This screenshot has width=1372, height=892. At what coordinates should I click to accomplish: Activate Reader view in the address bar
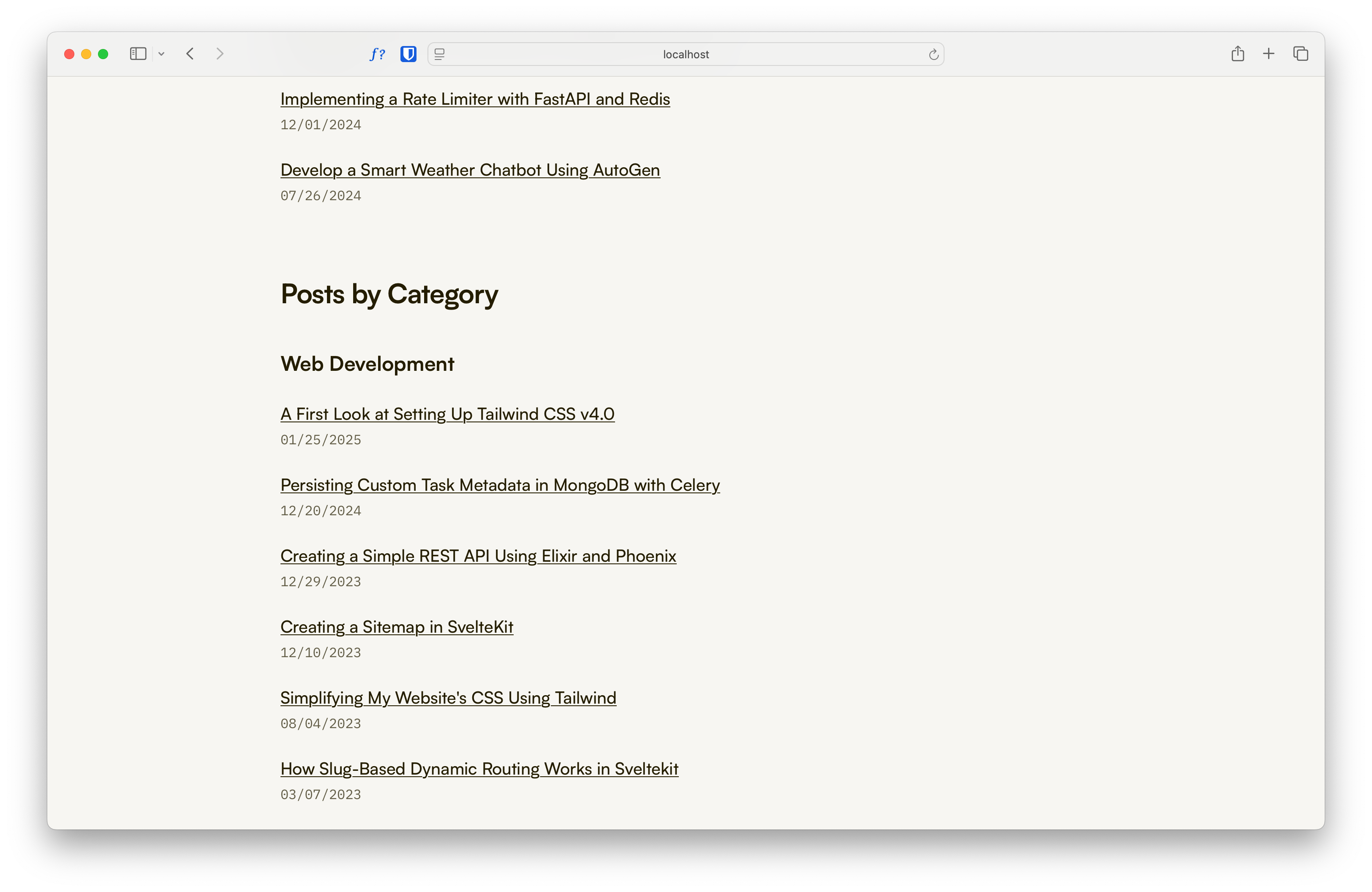(440, 54)
